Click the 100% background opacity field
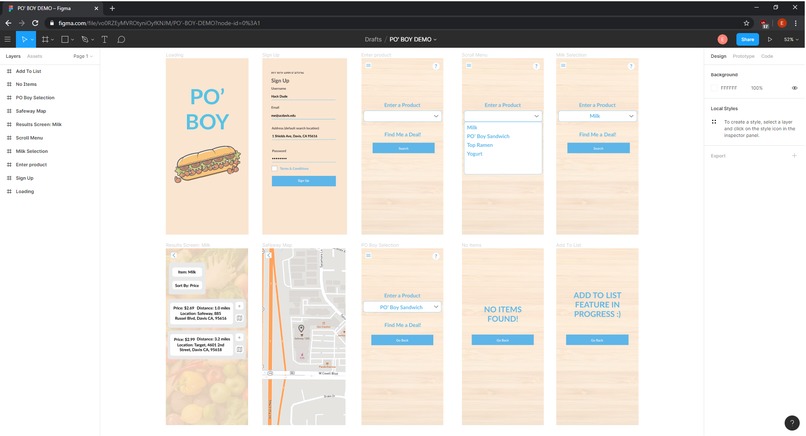This screenshot has height=436, width=806. point(757,88)
